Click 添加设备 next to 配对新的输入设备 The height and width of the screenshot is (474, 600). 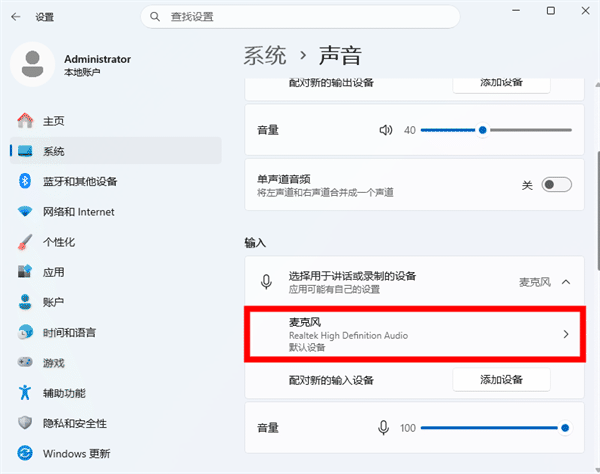coord(501,380)
